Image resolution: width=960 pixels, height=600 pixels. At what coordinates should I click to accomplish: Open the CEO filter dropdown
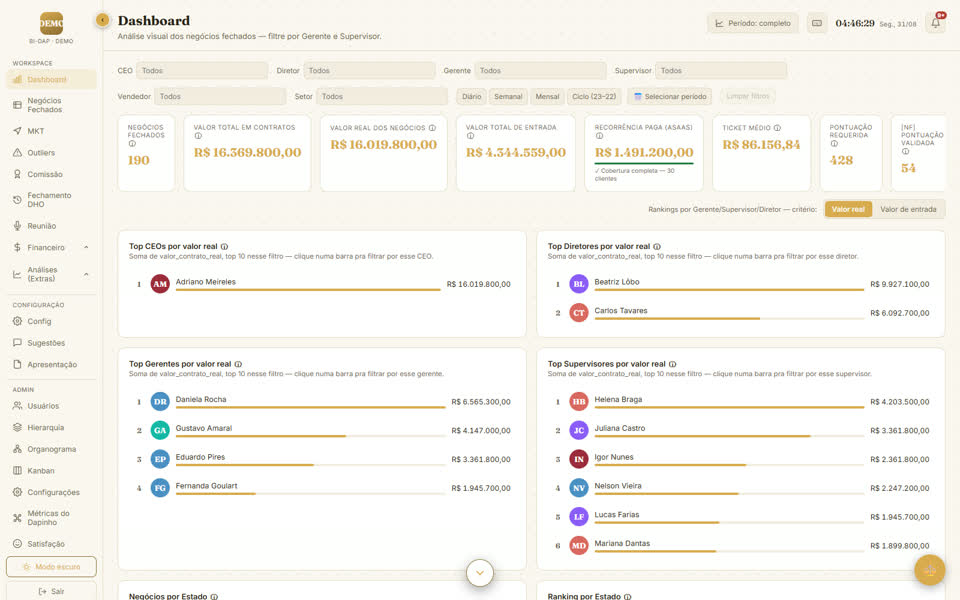point(202,71)
